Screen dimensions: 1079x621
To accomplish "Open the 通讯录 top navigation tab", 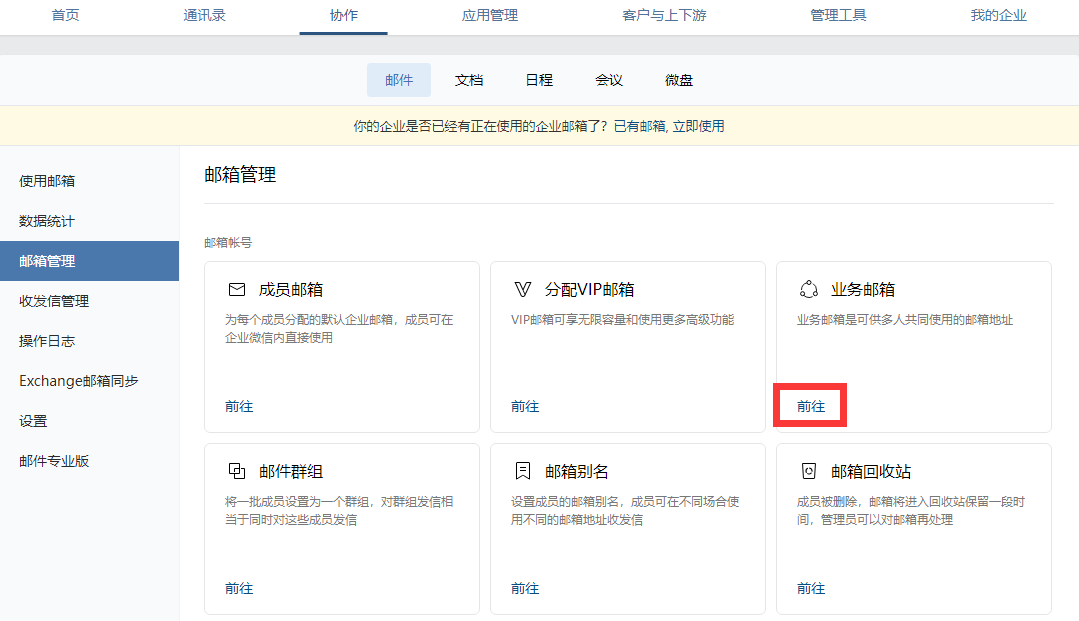I will (204, 15).
